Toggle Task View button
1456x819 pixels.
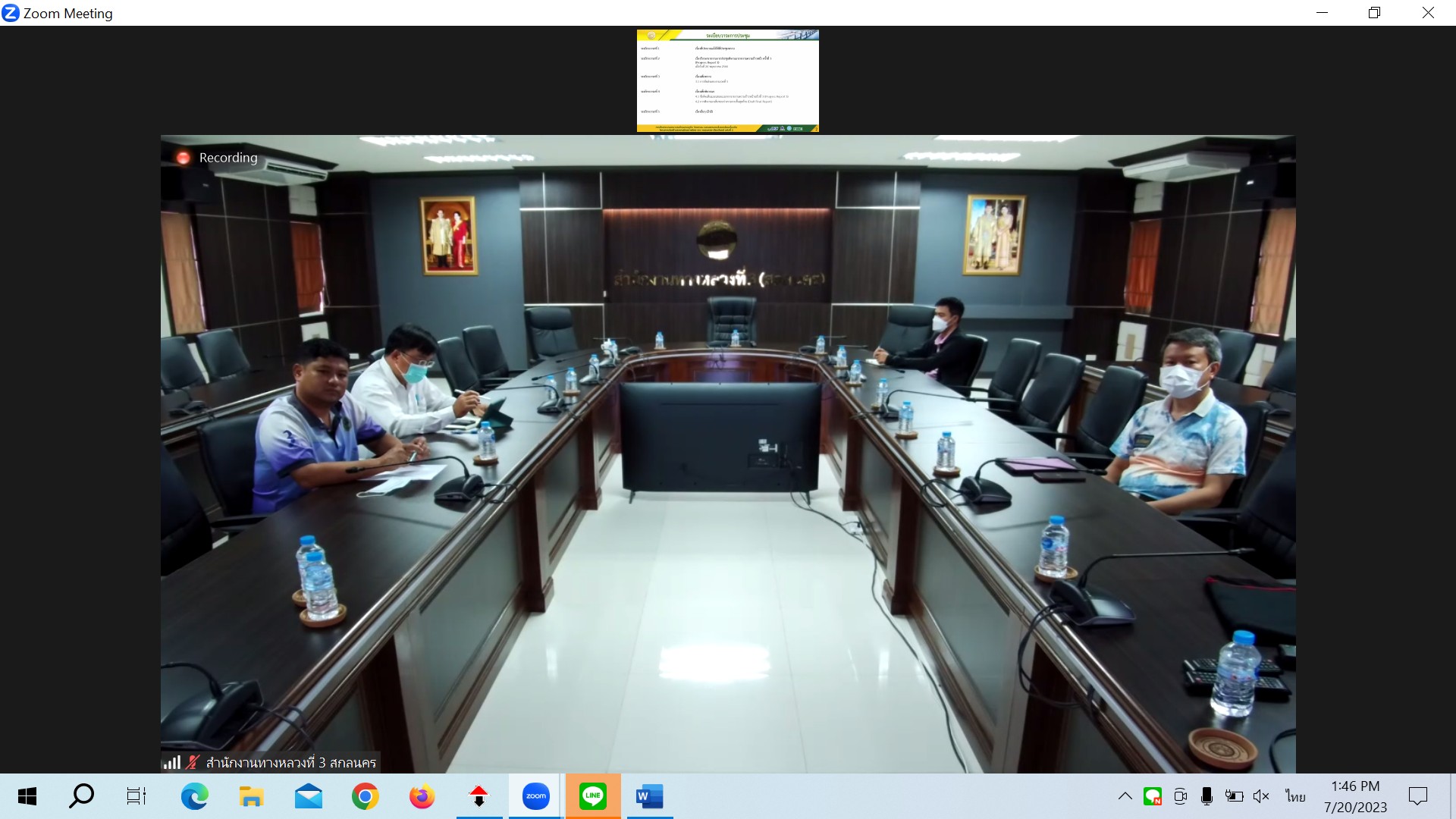point(136,796)
